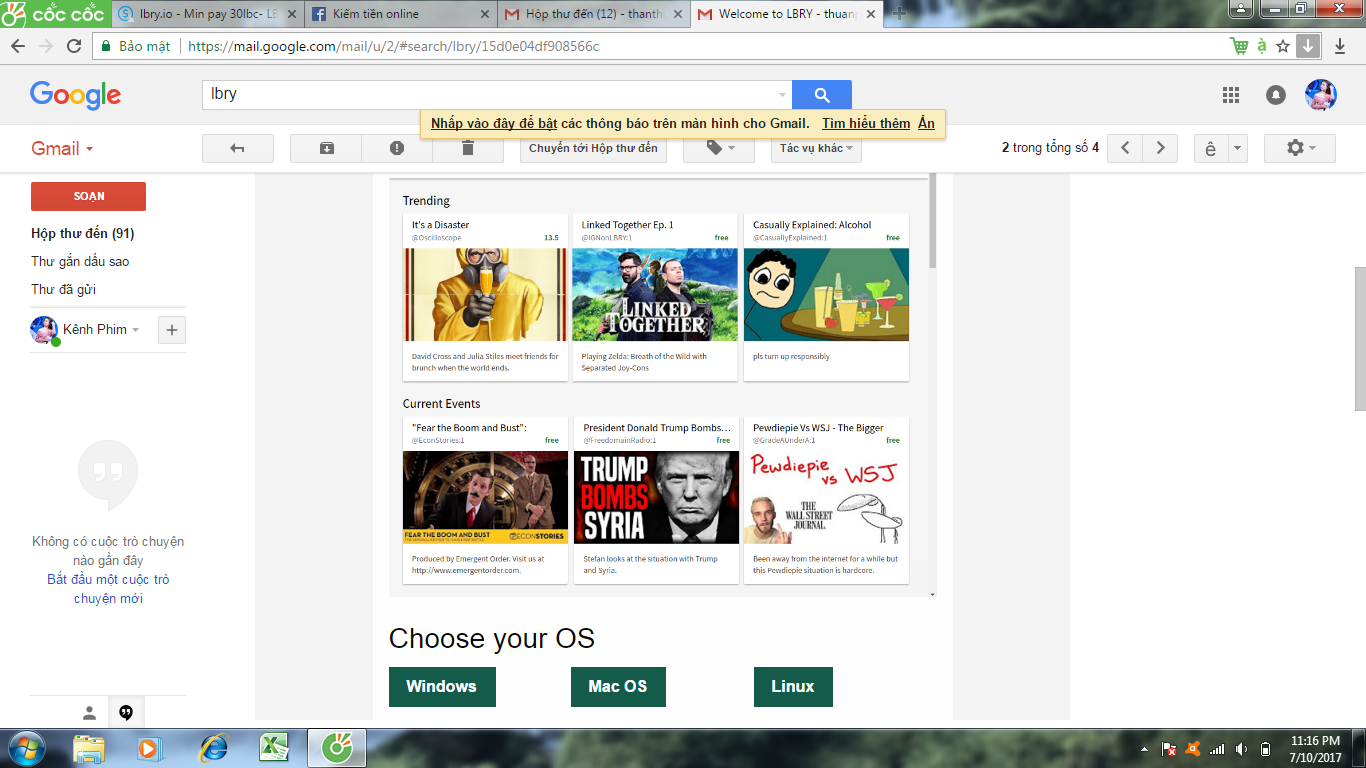Toggle the ê input tools button
Viewport: 1366px width, 768px height.
tap(1211, 148)
